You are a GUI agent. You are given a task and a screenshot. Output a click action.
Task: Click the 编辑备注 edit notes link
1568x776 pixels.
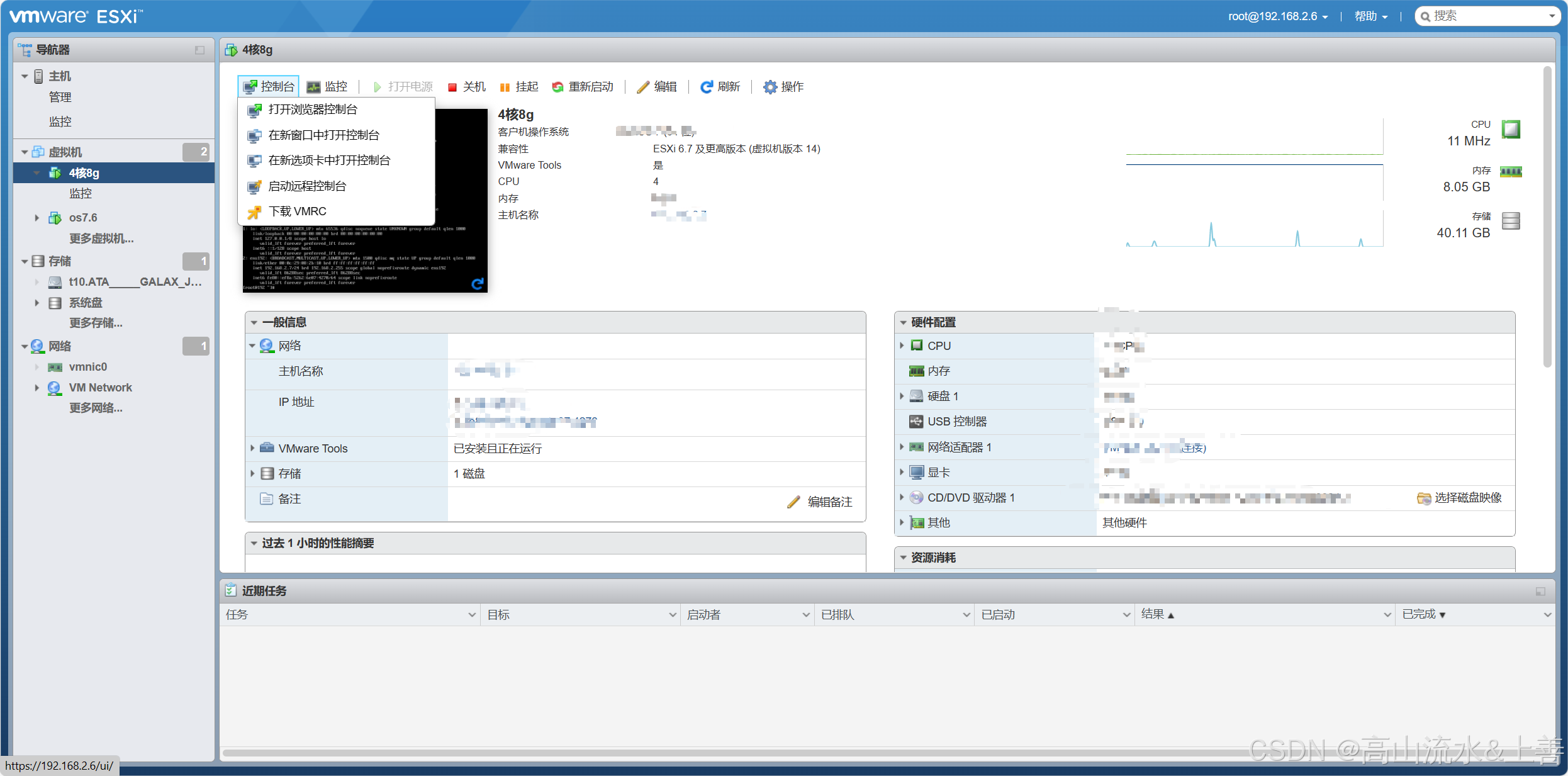click(x=820, y=502)
